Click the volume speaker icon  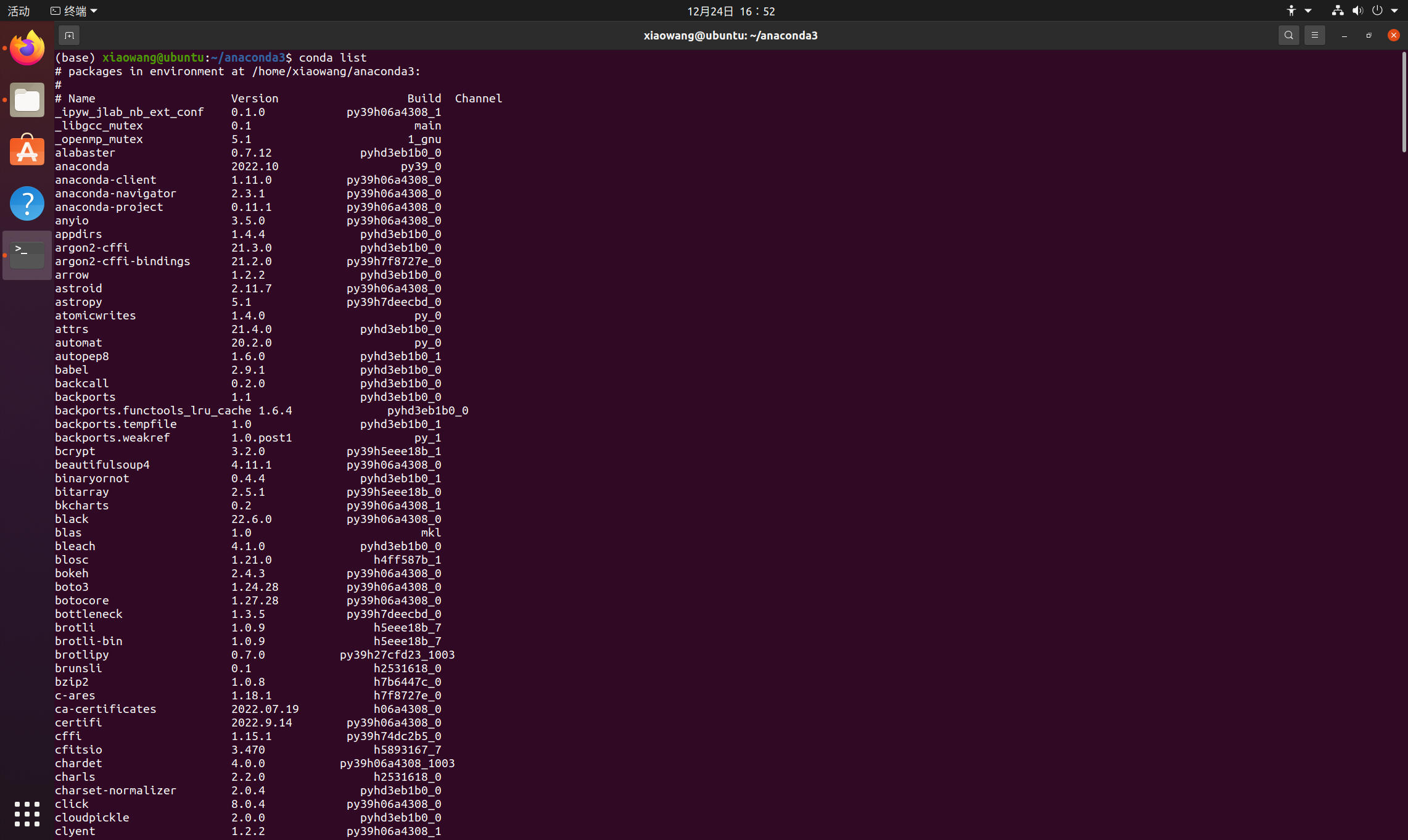[x=1357, y=10]
